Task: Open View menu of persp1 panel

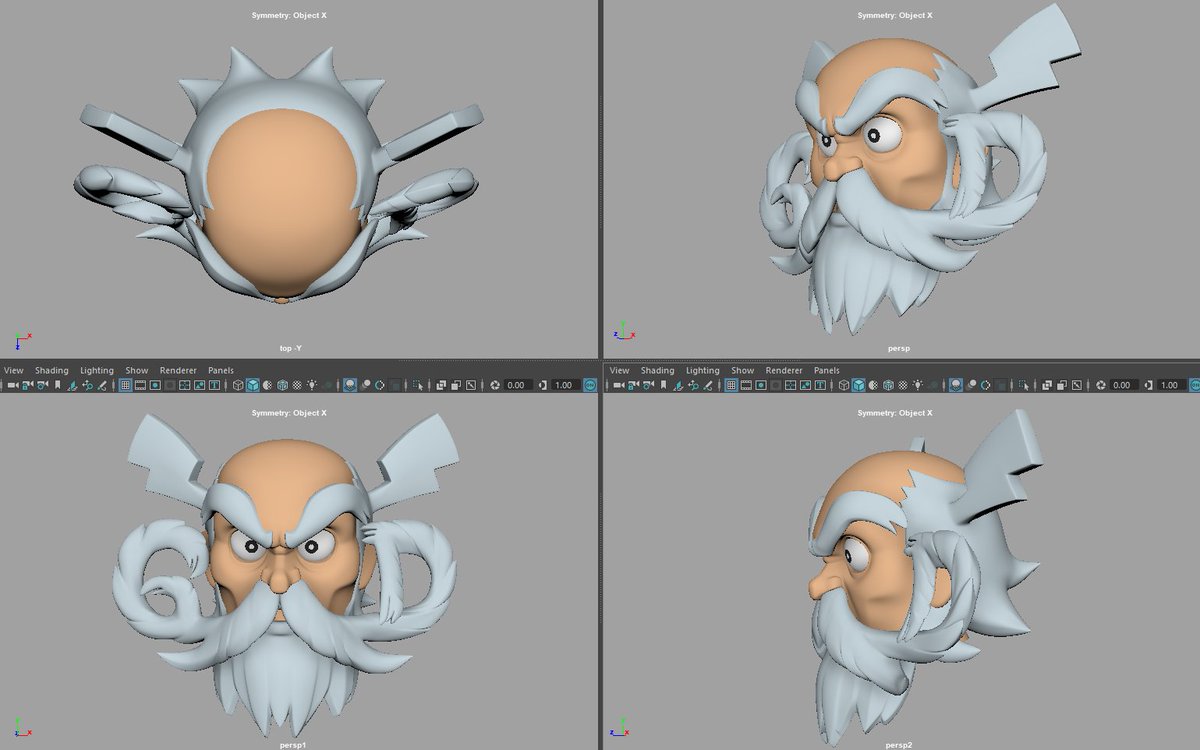Action: 13,370
